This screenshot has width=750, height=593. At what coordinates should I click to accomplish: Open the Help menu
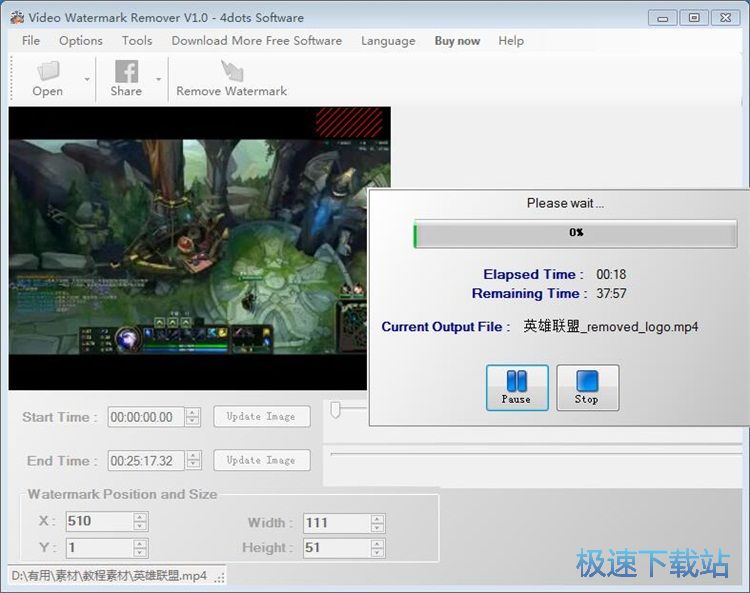pyautogui.click(x=511, y=41)
